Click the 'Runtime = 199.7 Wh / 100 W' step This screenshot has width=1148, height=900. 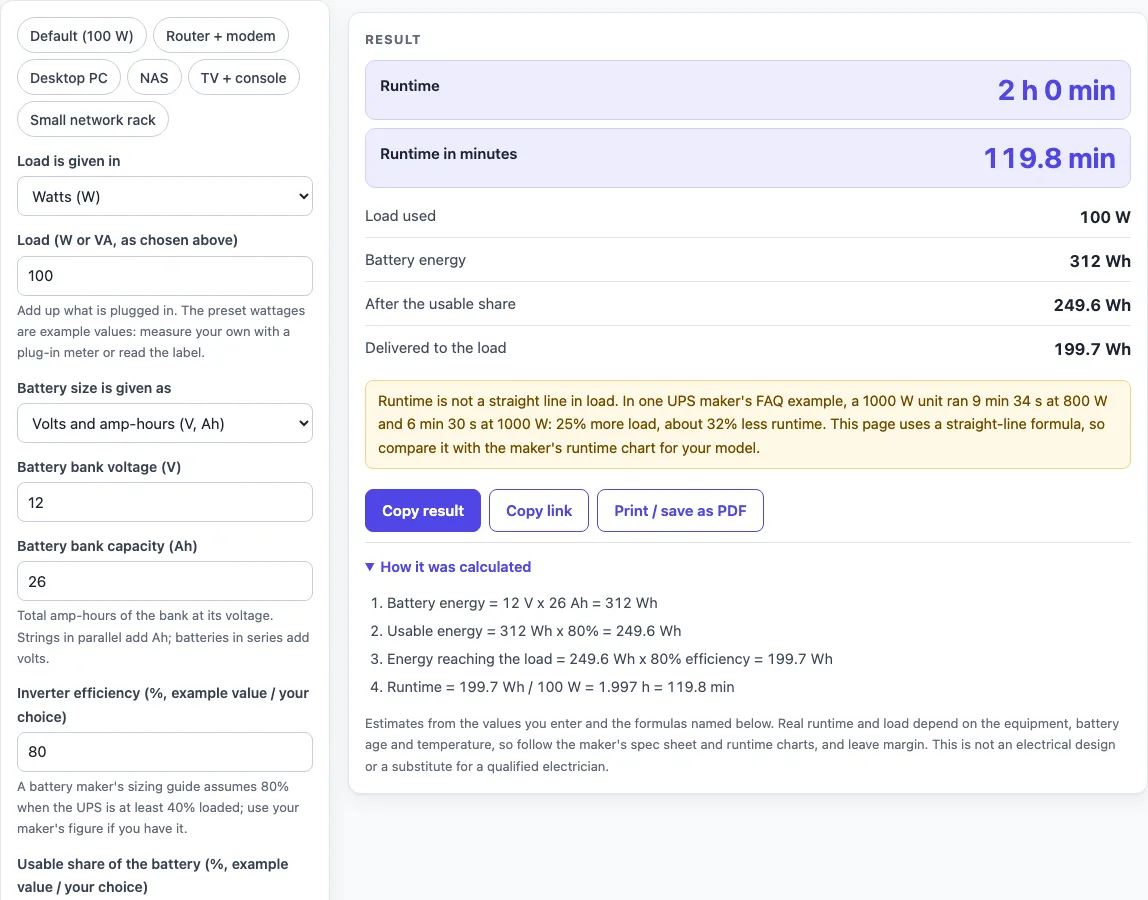coord(561,687)
